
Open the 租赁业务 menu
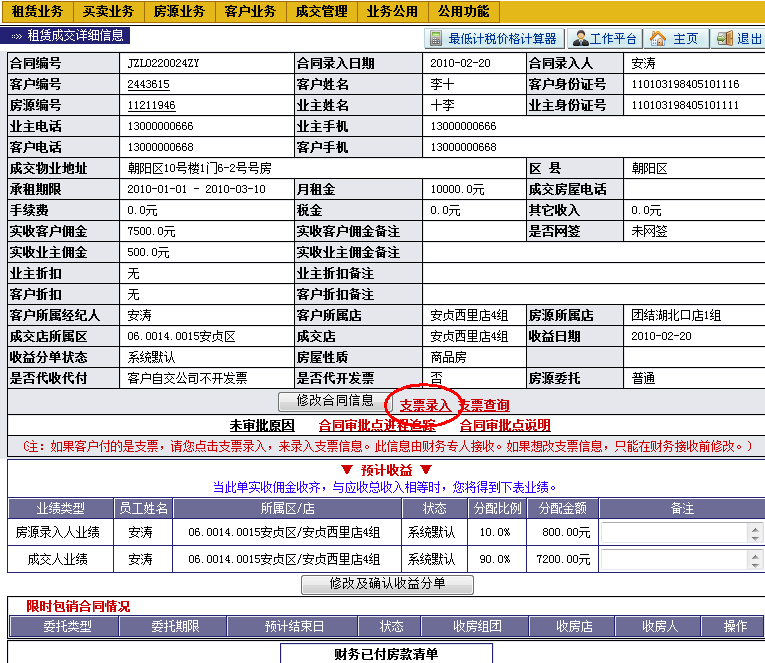point(38,11)
